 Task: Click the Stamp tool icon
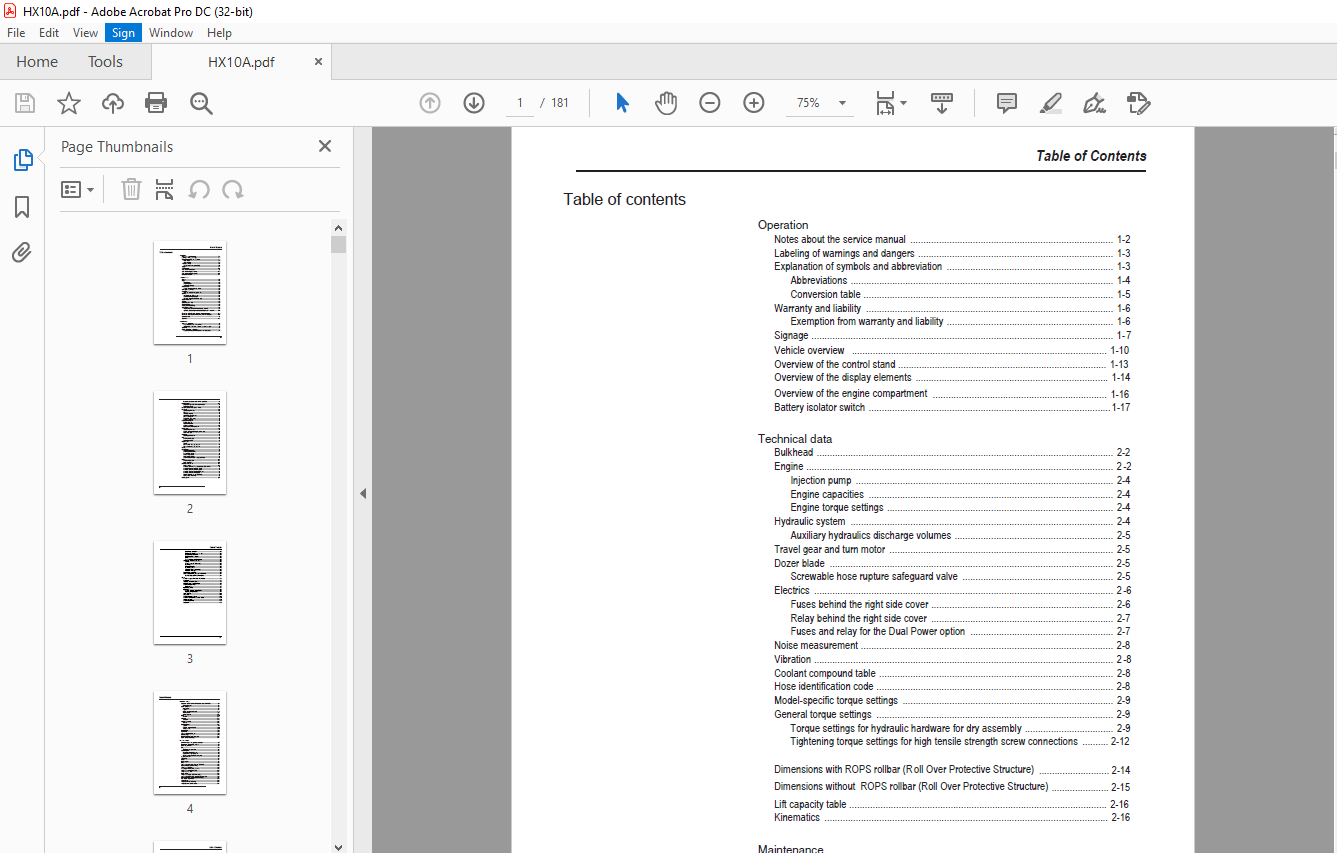pos(1138,103)
